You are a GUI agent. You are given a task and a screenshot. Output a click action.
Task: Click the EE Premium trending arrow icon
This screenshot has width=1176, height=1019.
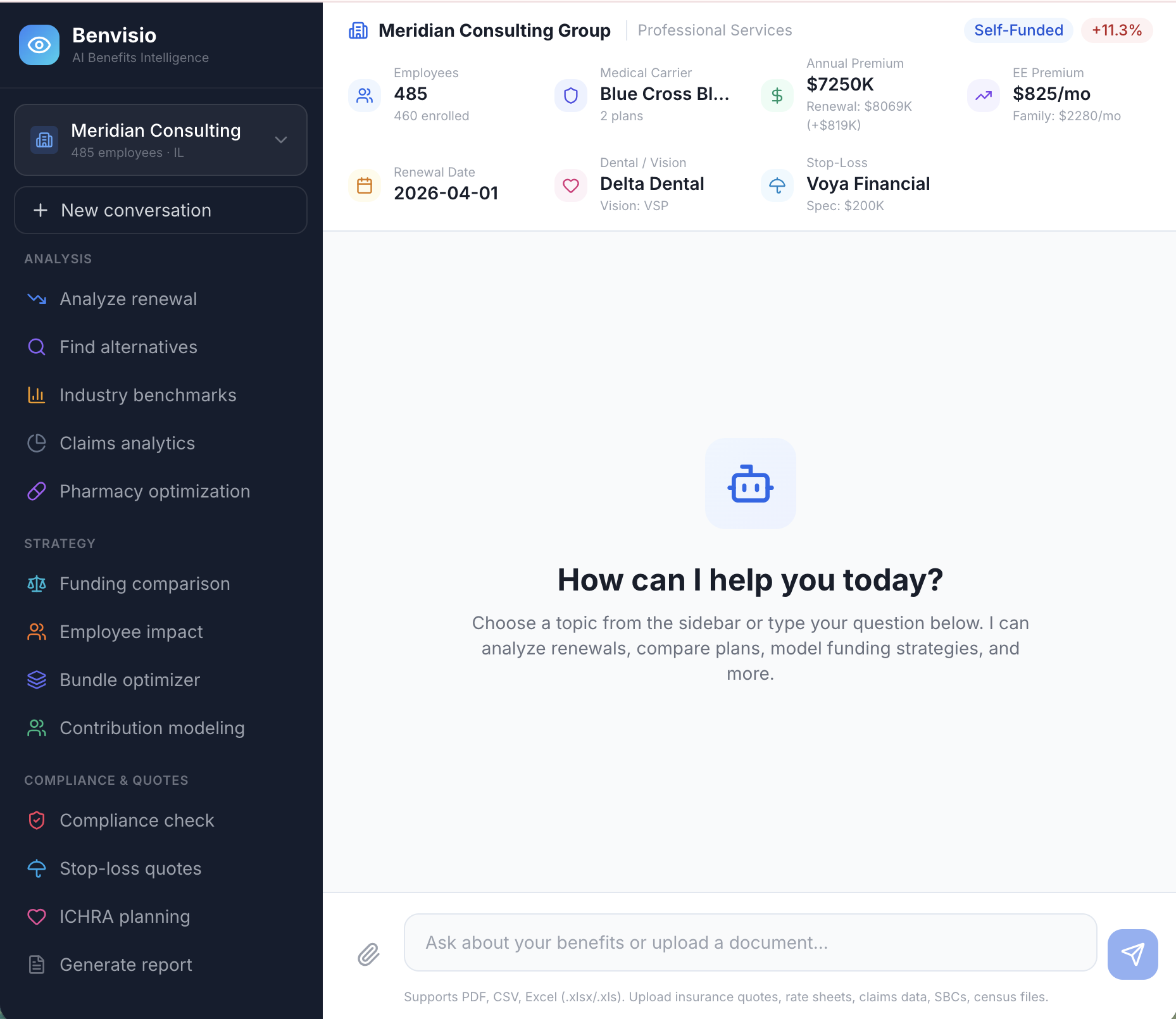coord(984,96)
